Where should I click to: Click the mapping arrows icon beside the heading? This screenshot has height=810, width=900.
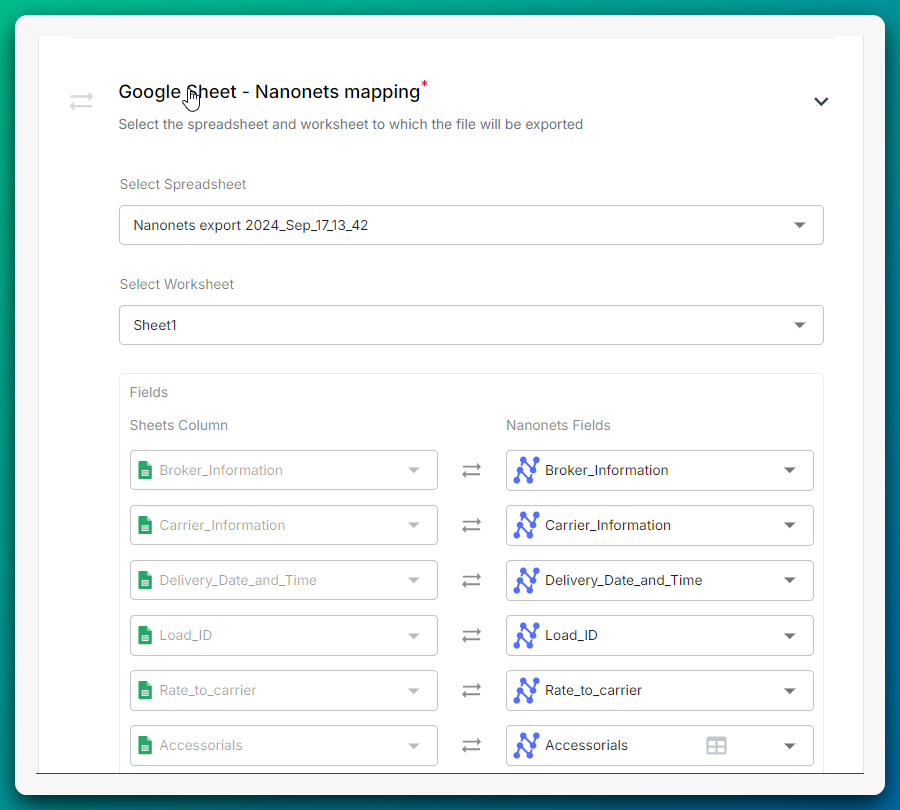[x=82, y=102]
